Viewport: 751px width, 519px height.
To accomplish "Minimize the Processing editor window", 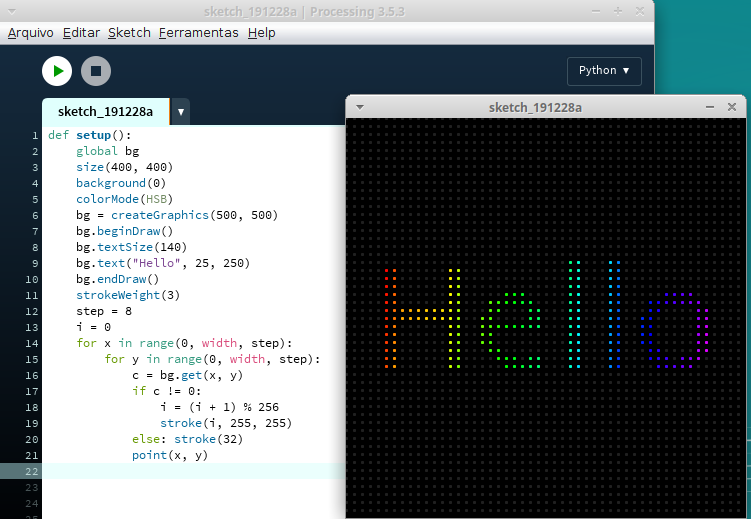I will (594, 10).
